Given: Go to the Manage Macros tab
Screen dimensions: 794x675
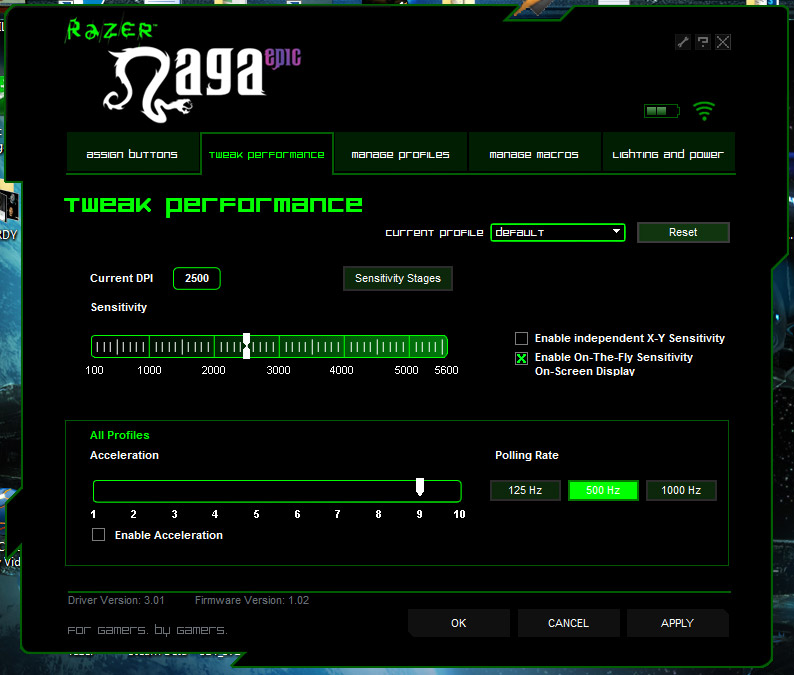Looking at the screenshot, I should click(x=534, y=155).
